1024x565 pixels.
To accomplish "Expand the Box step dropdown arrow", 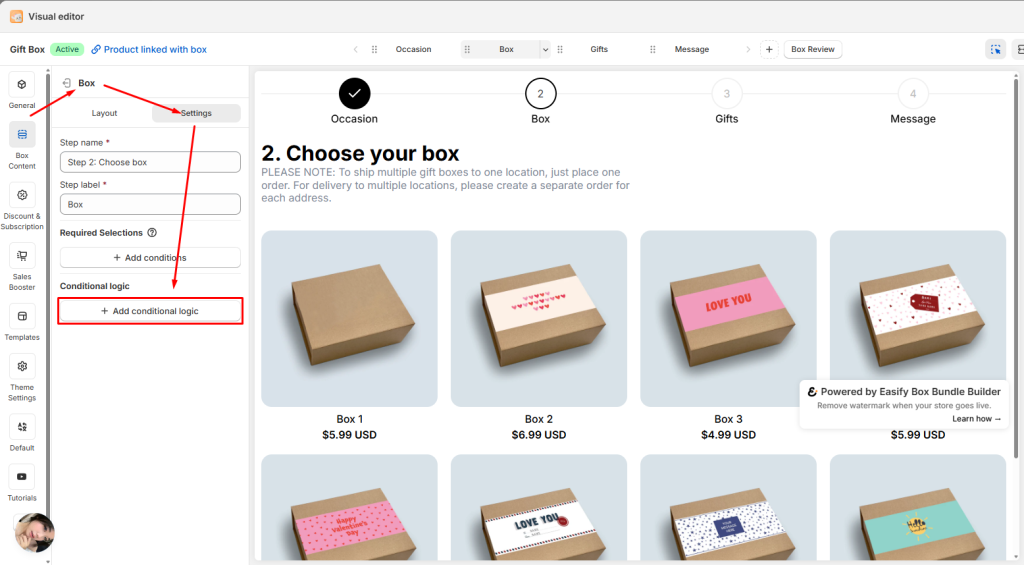I will coord(545,49).
